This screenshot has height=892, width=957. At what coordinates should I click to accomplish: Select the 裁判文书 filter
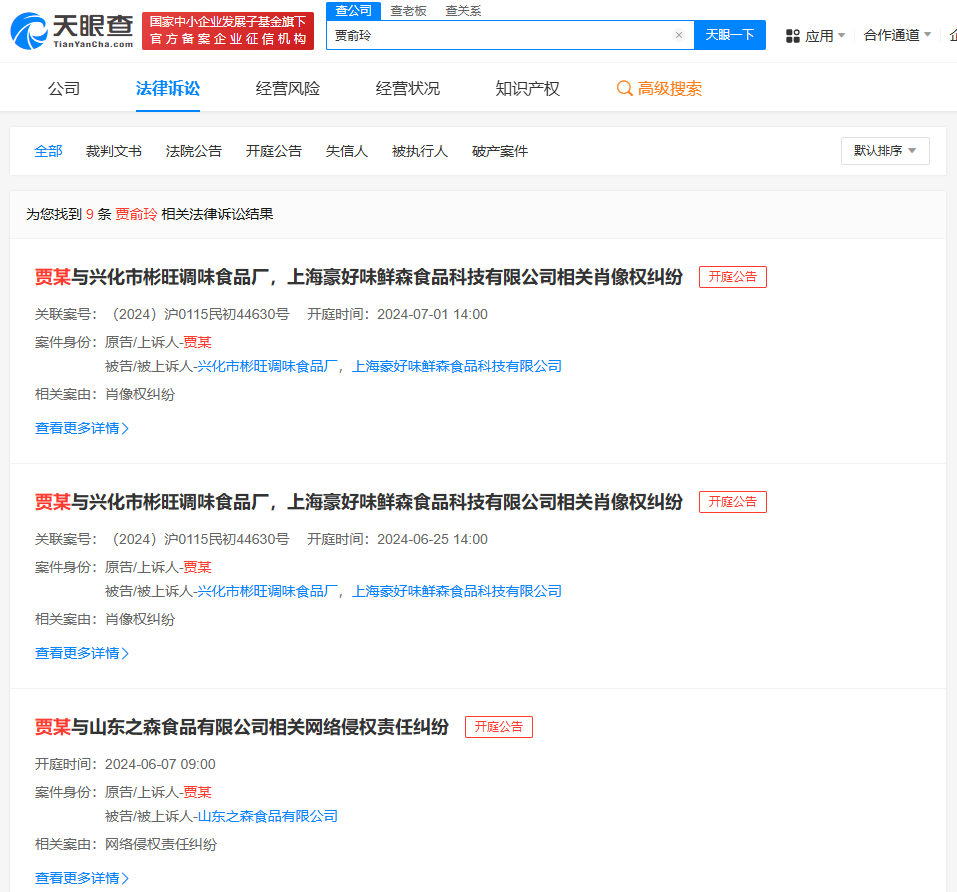point(113,150)
